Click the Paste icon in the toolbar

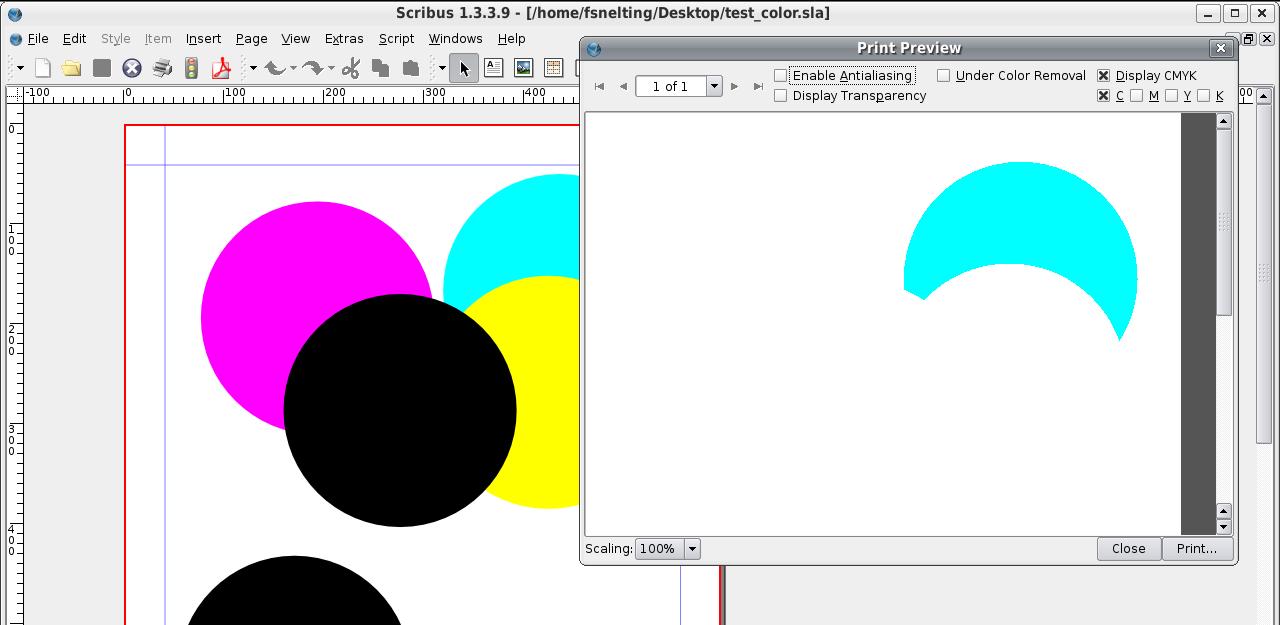(x=410, y=68)
